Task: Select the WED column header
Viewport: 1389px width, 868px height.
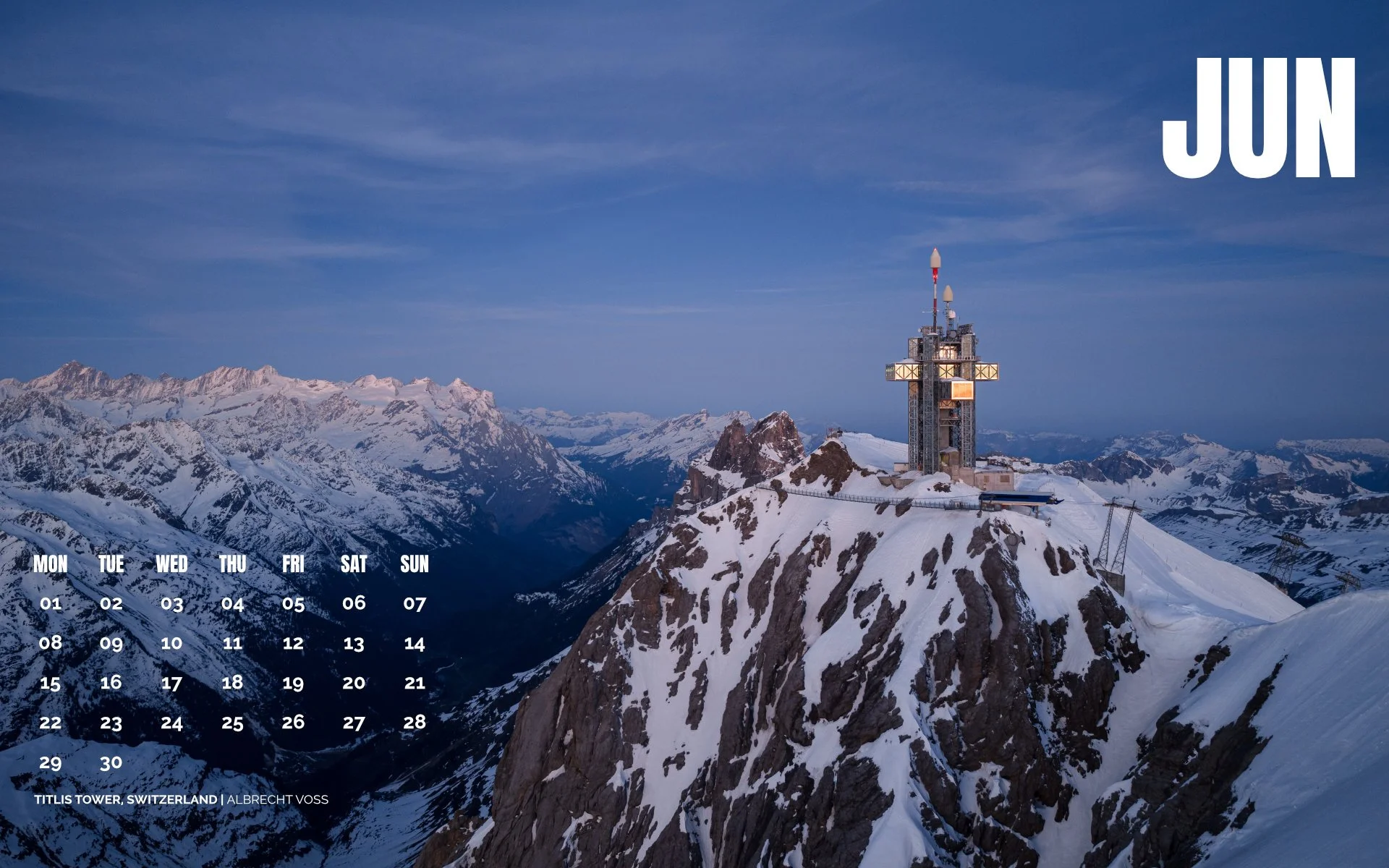Action: (x=171, y=564)
